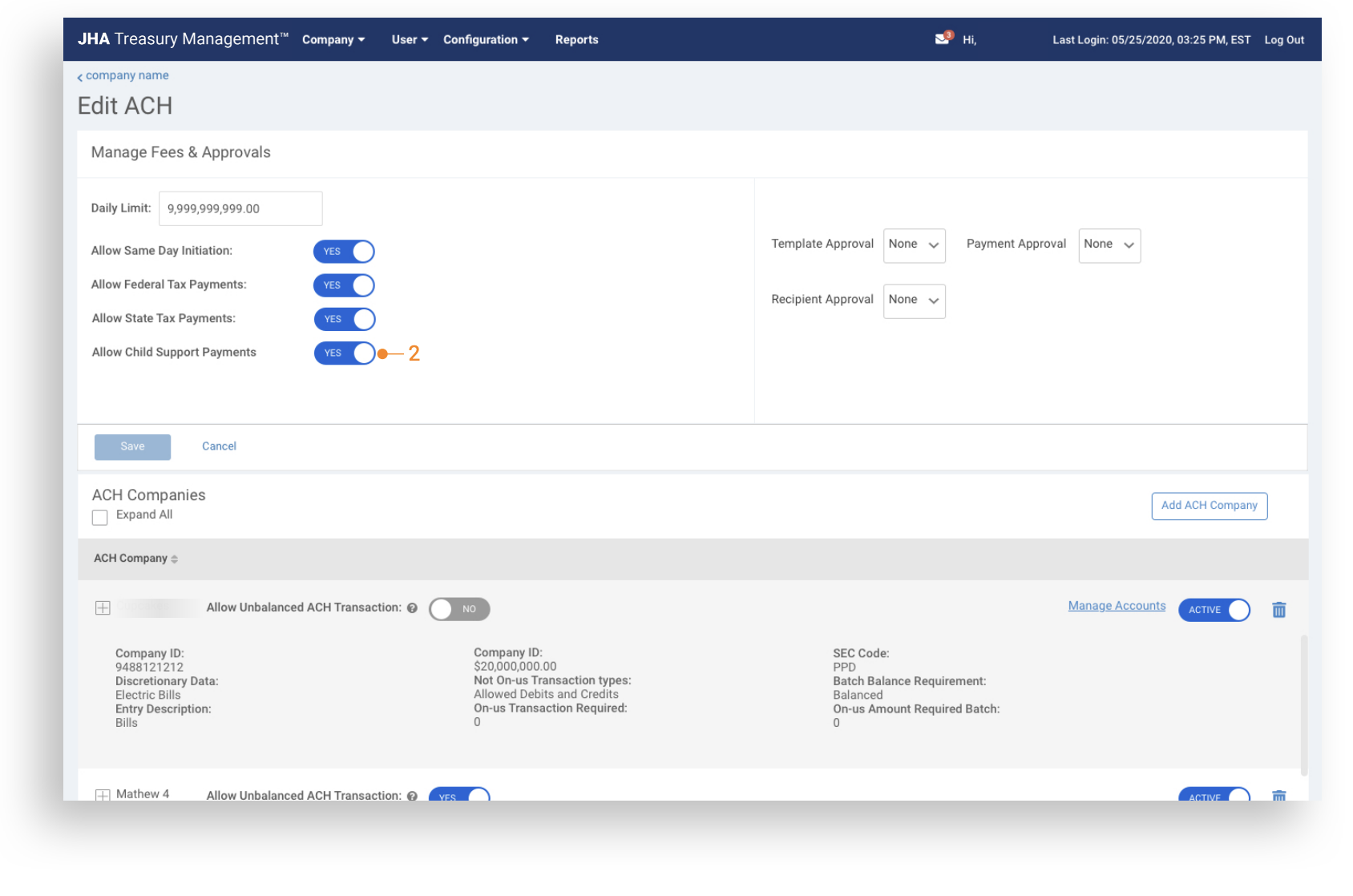This screenshot has height=896, width=1353.
Task: Click help icon beside first Allow Unbalanced ACH Transaction
Action: point(412,608)
